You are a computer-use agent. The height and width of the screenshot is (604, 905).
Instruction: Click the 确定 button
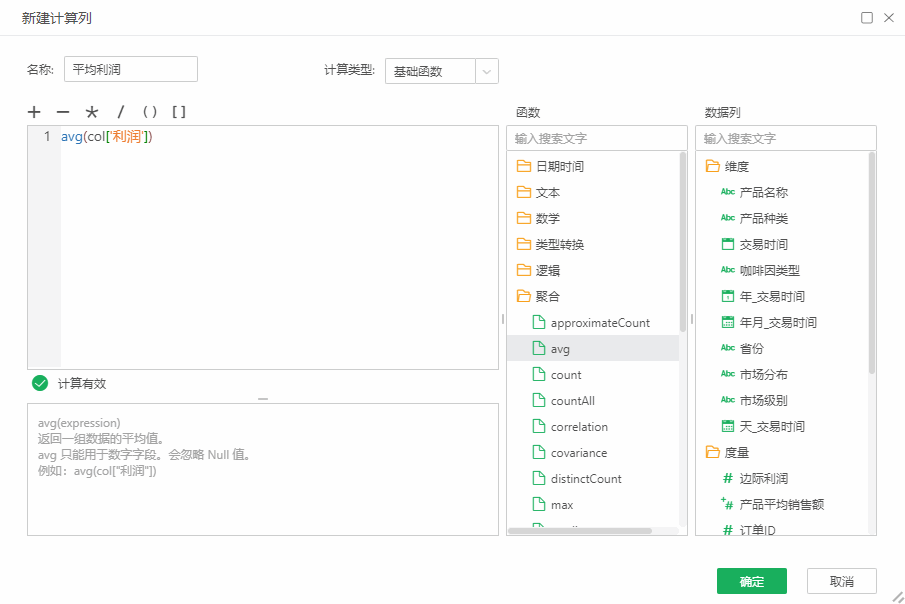pos(751,581)
